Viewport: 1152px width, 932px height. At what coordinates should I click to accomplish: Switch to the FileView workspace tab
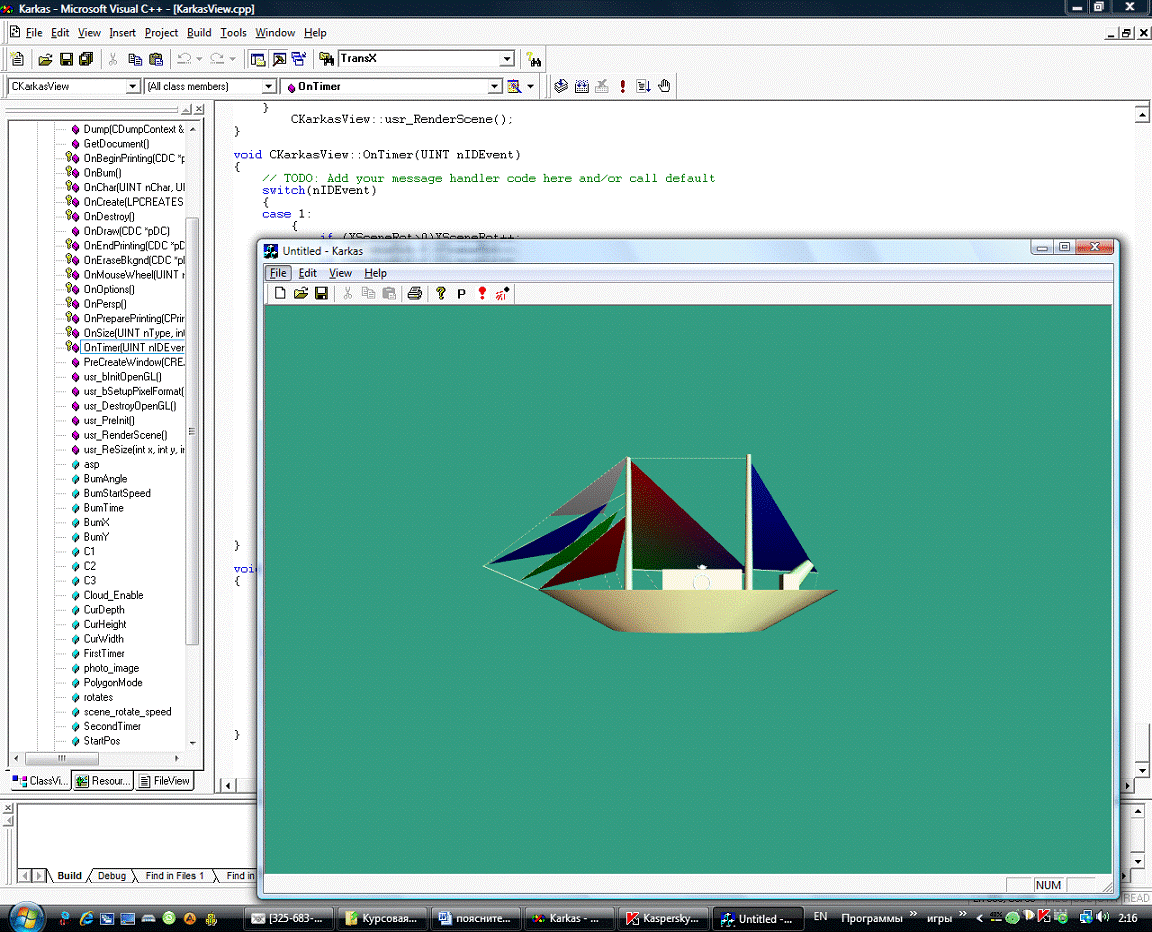(164, 781)
